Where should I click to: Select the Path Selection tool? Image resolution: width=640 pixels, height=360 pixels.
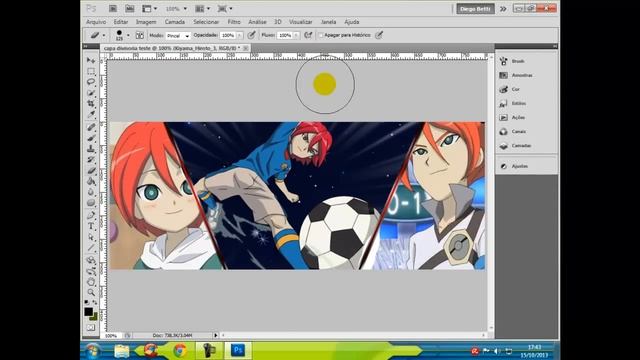point(91,237)
